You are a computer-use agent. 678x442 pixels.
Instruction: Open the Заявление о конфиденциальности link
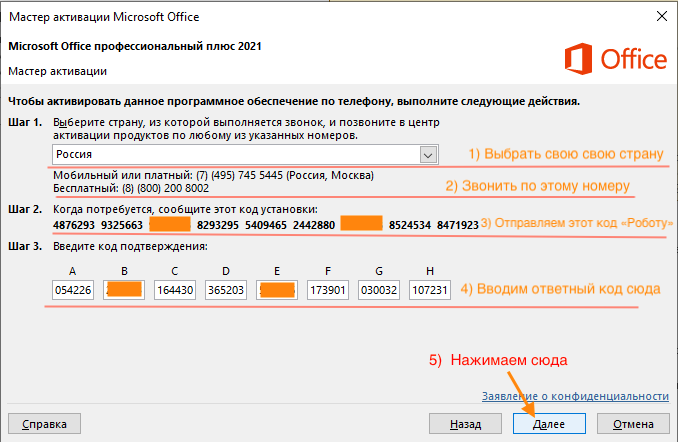pos(575,396)
